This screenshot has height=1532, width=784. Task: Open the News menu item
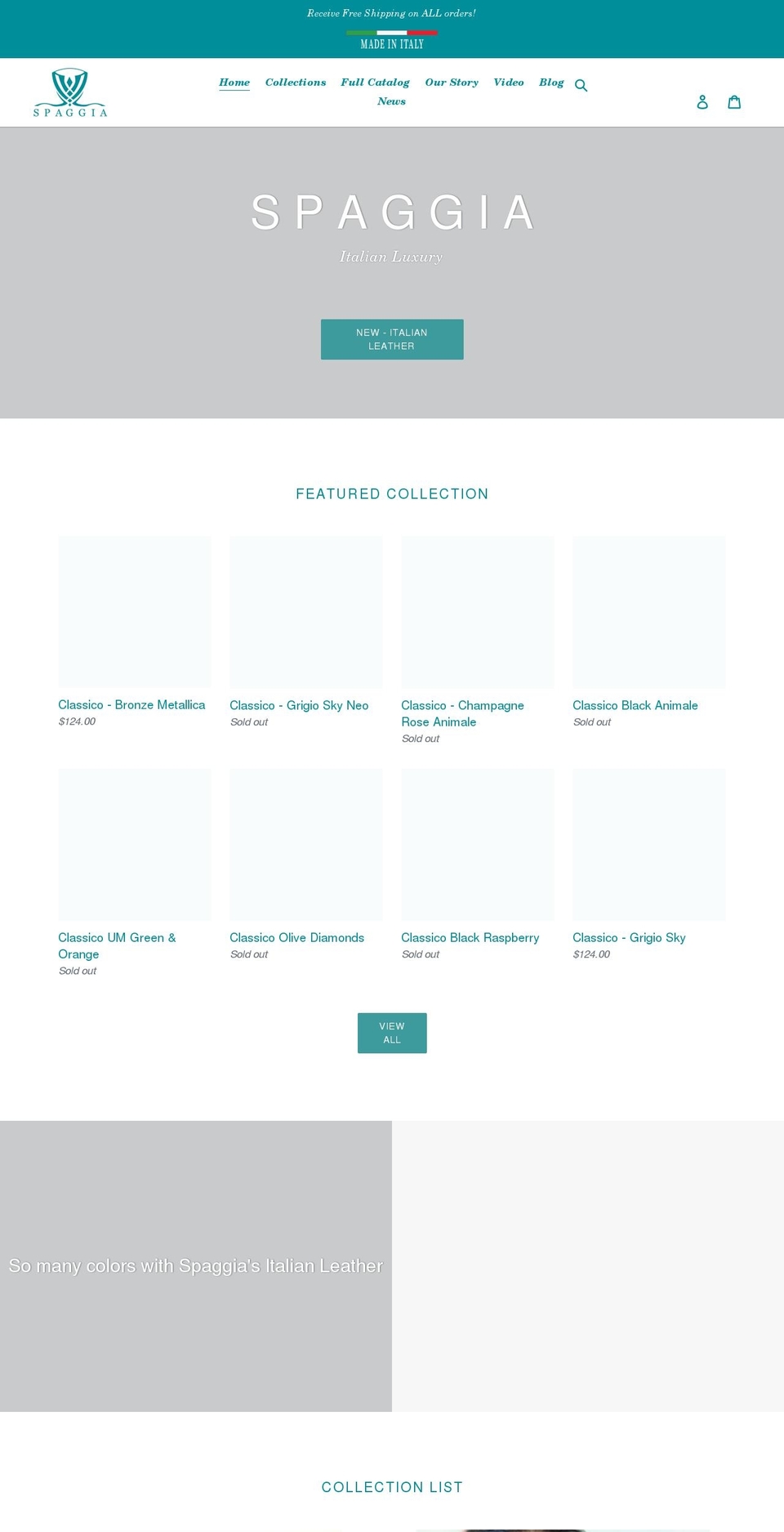[392, 101]
